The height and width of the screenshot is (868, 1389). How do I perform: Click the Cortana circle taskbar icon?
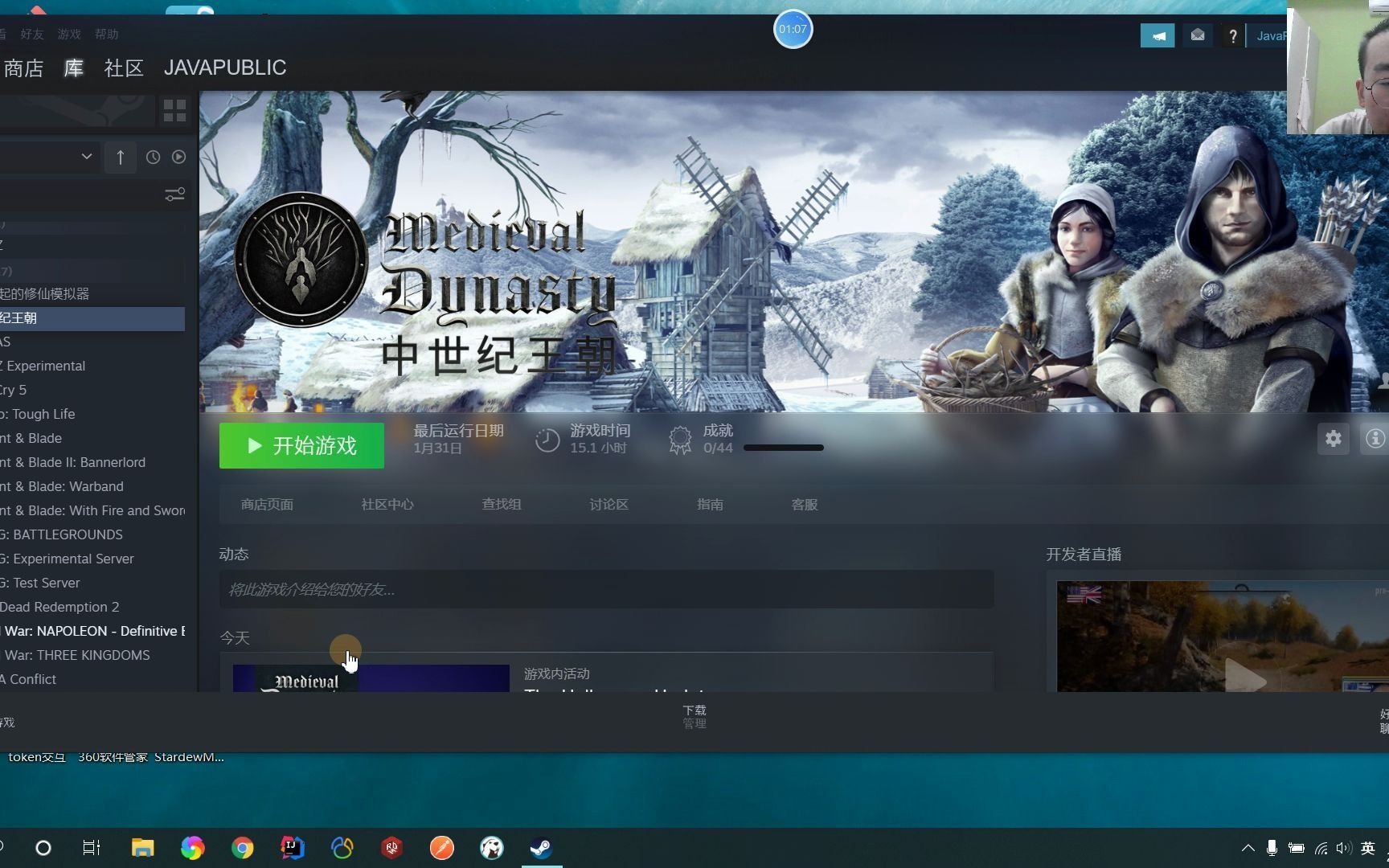pyautogui.click(x=43, y=848)
